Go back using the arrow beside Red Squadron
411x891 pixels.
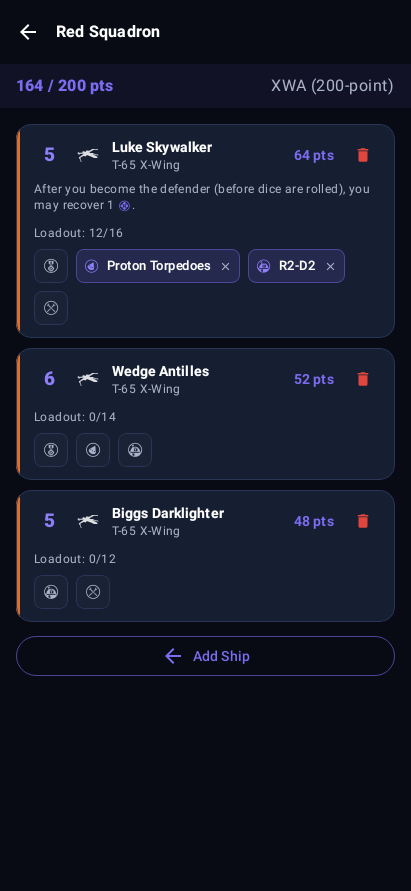[28, 32]
